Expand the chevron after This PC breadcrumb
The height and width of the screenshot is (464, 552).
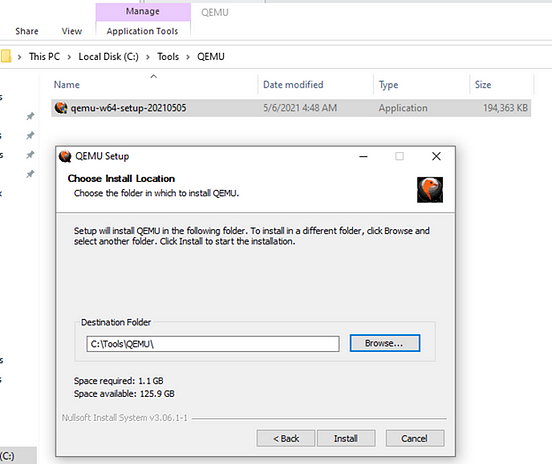point(69,57)
